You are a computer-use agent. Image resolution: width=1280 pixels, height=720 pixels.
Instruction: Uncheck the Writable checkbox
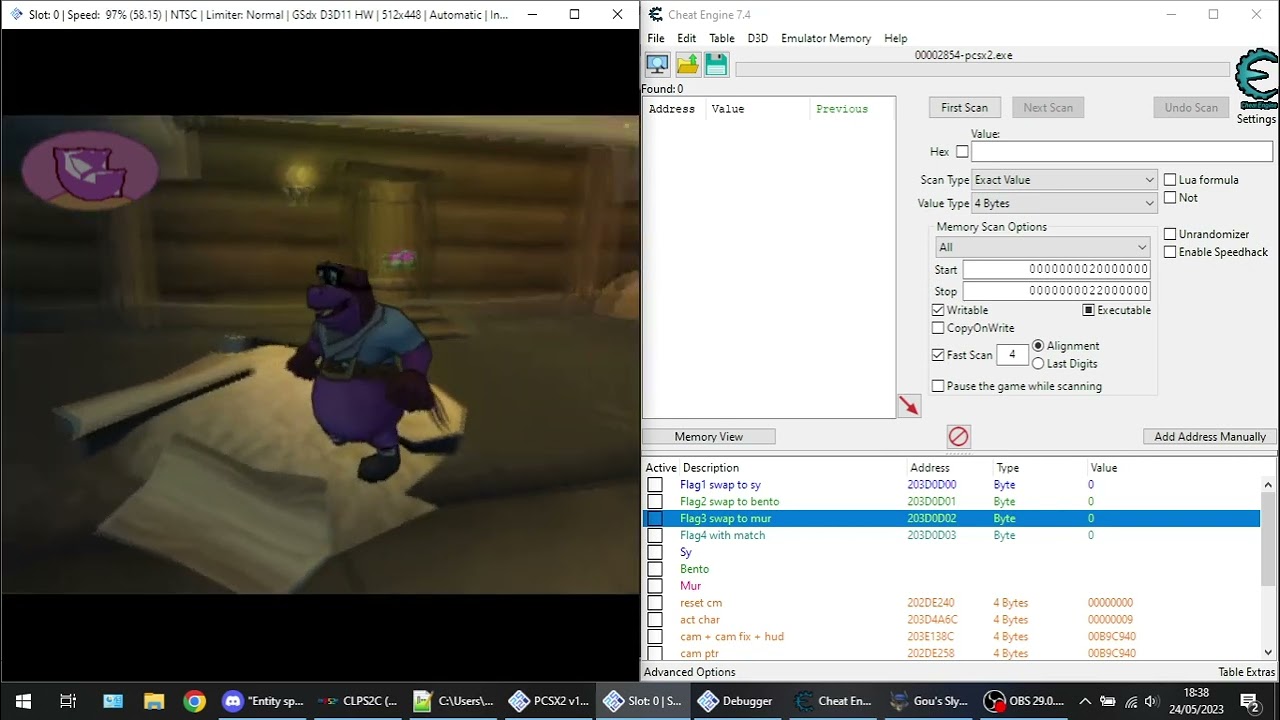(x=938, y=310)
